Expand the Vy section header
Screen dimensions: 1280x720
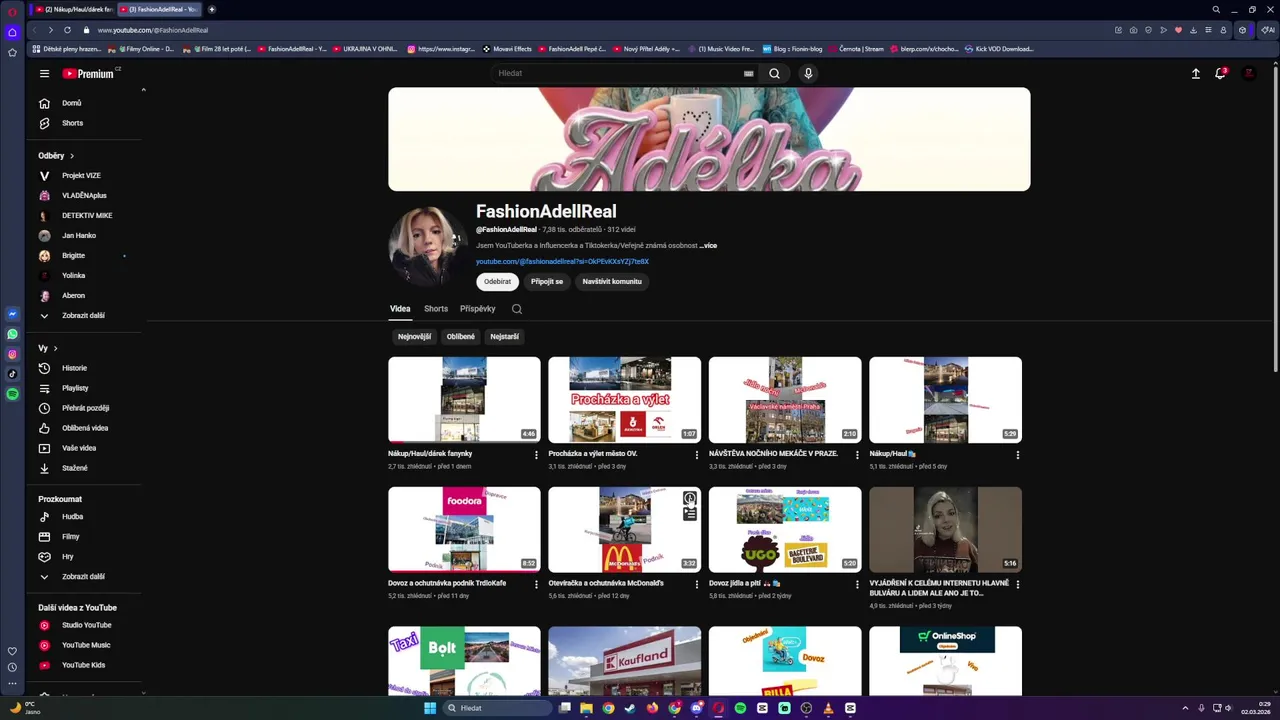48,348
